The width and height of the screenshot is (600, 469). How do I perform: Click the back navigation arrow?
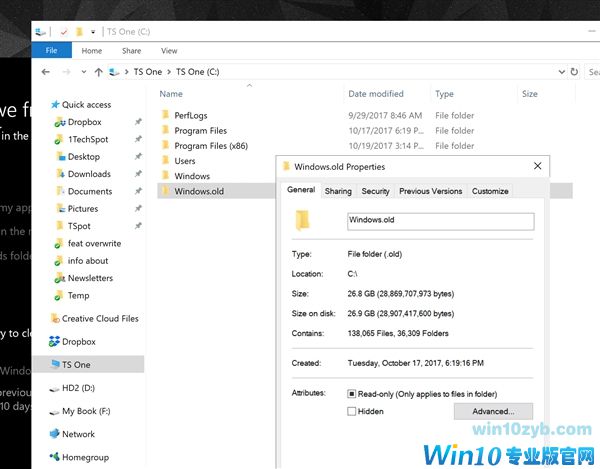(x=46, y=72)
